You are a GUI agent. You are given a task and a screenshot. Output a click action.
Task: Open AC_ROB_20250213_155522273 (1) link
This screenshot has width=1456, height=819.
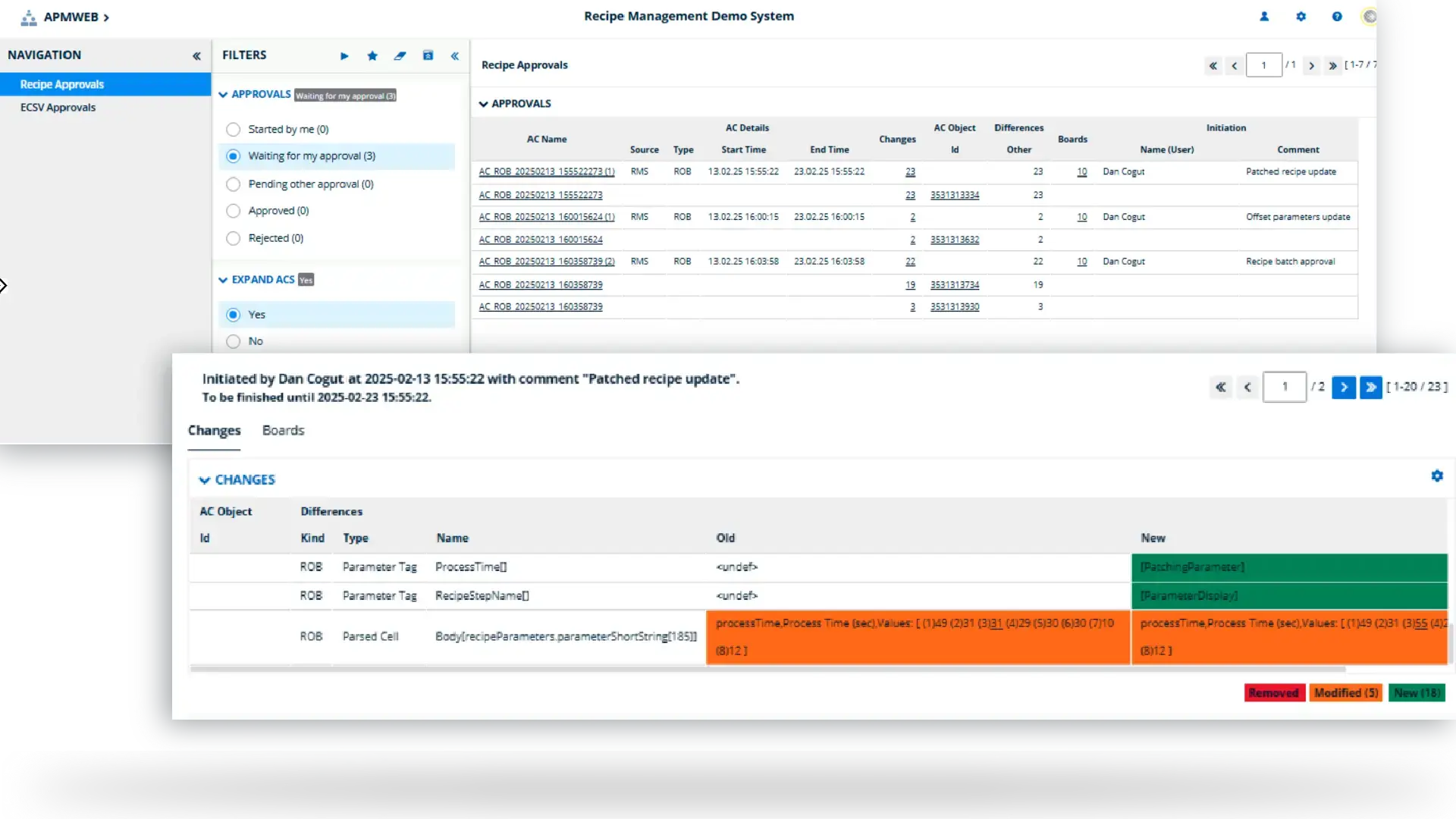pyautogui.click(x=547, y=172)
